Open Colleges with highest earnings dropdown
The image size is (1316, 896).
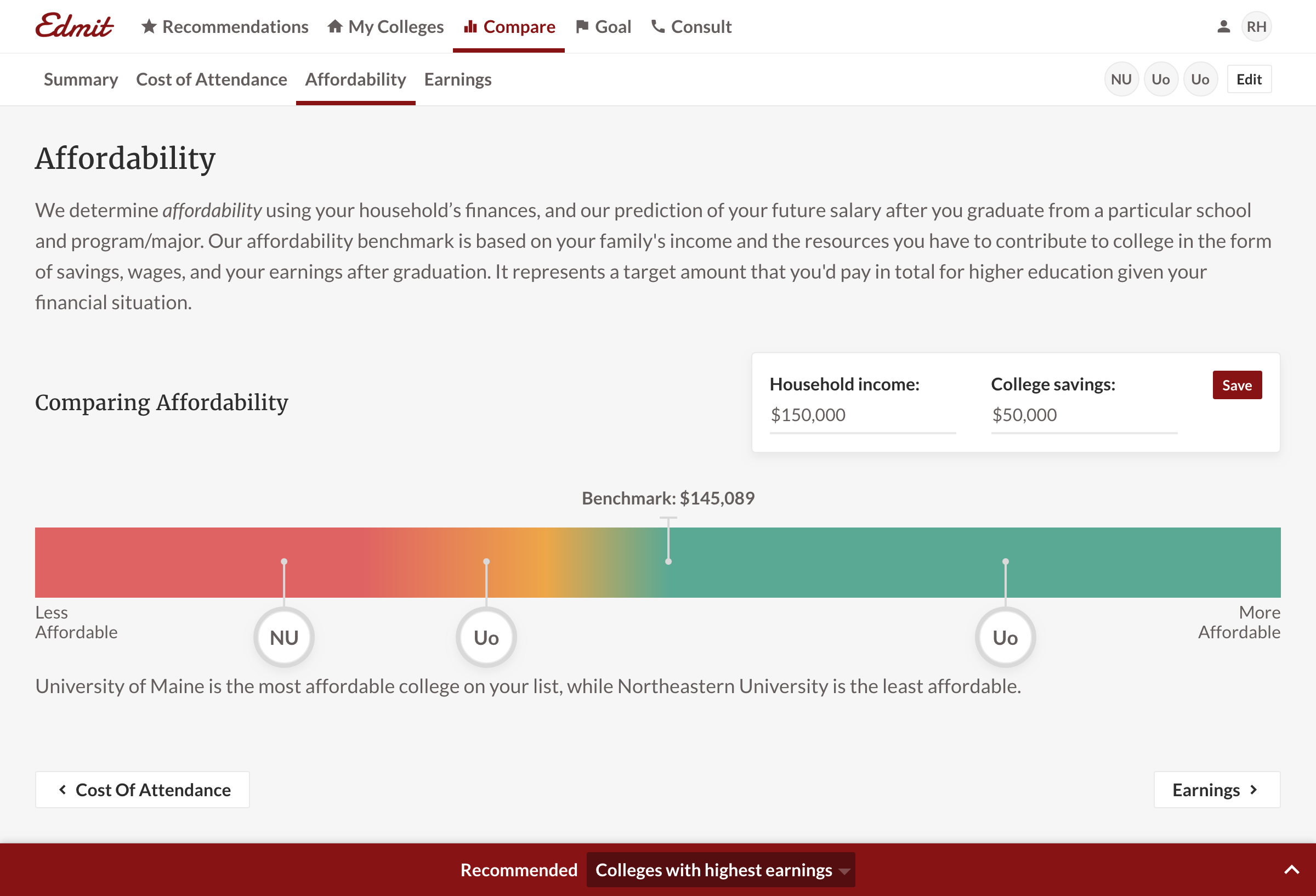click(721, 870)
